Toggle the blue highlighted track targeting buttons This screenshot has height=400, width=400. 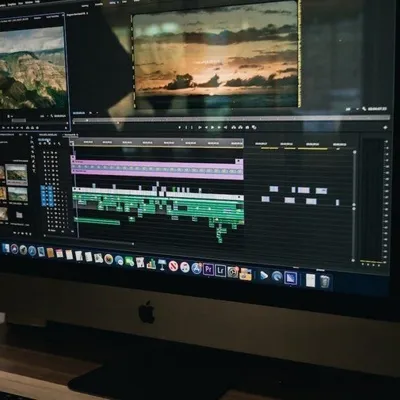[47, 196]
